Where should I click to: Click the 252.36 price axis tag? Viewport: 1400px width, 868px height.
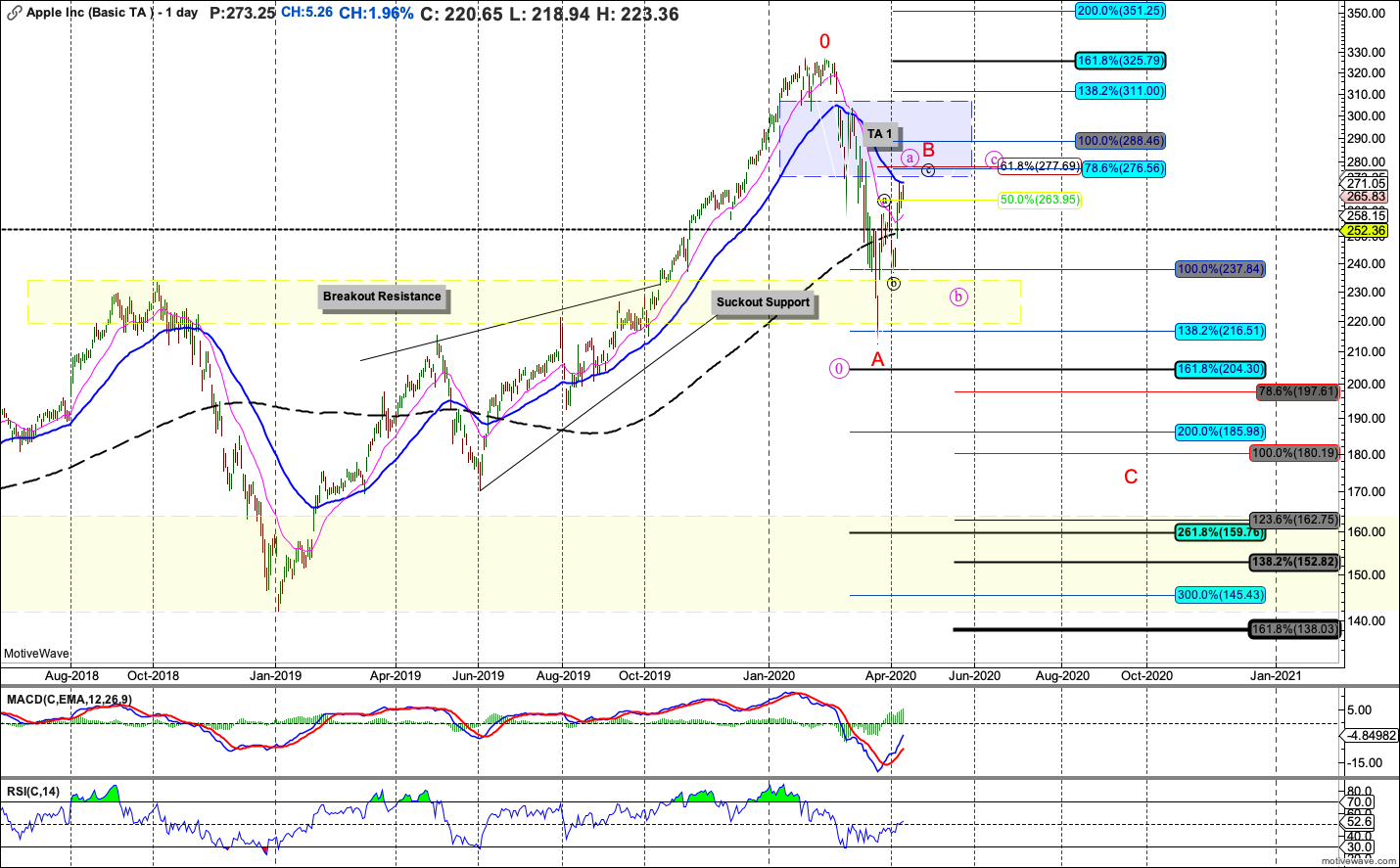pos(1366,231)
